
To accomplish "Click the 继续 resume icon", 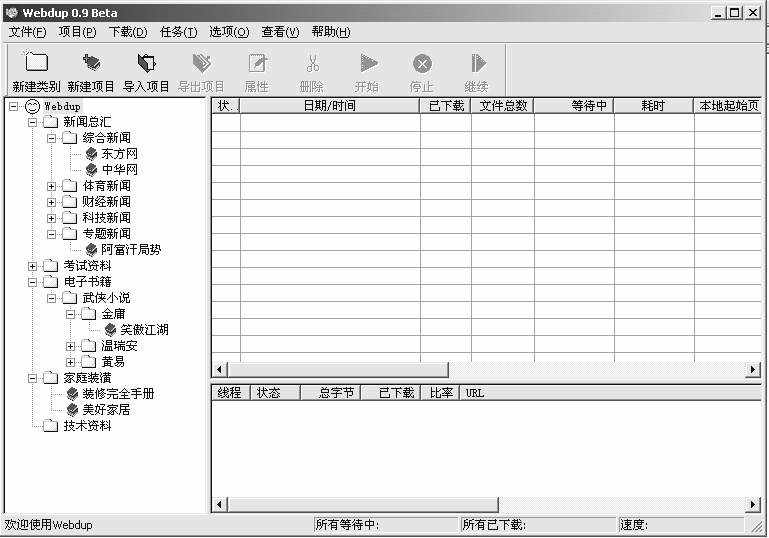I will tap(478, 63).
